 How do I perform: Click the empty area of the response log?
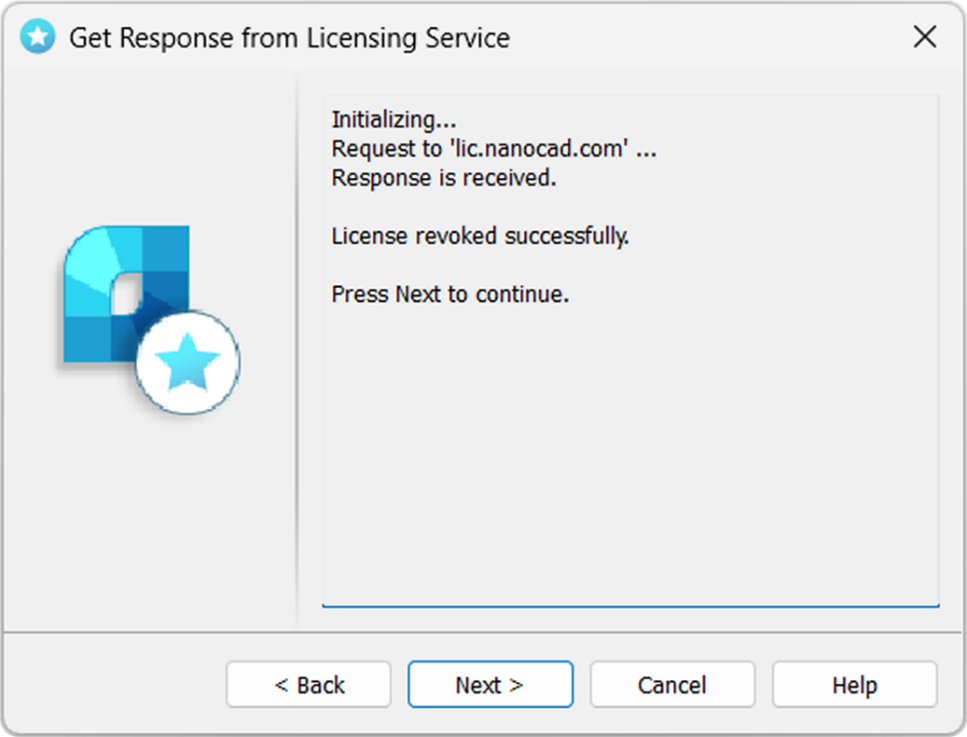[x=630, y=456]
